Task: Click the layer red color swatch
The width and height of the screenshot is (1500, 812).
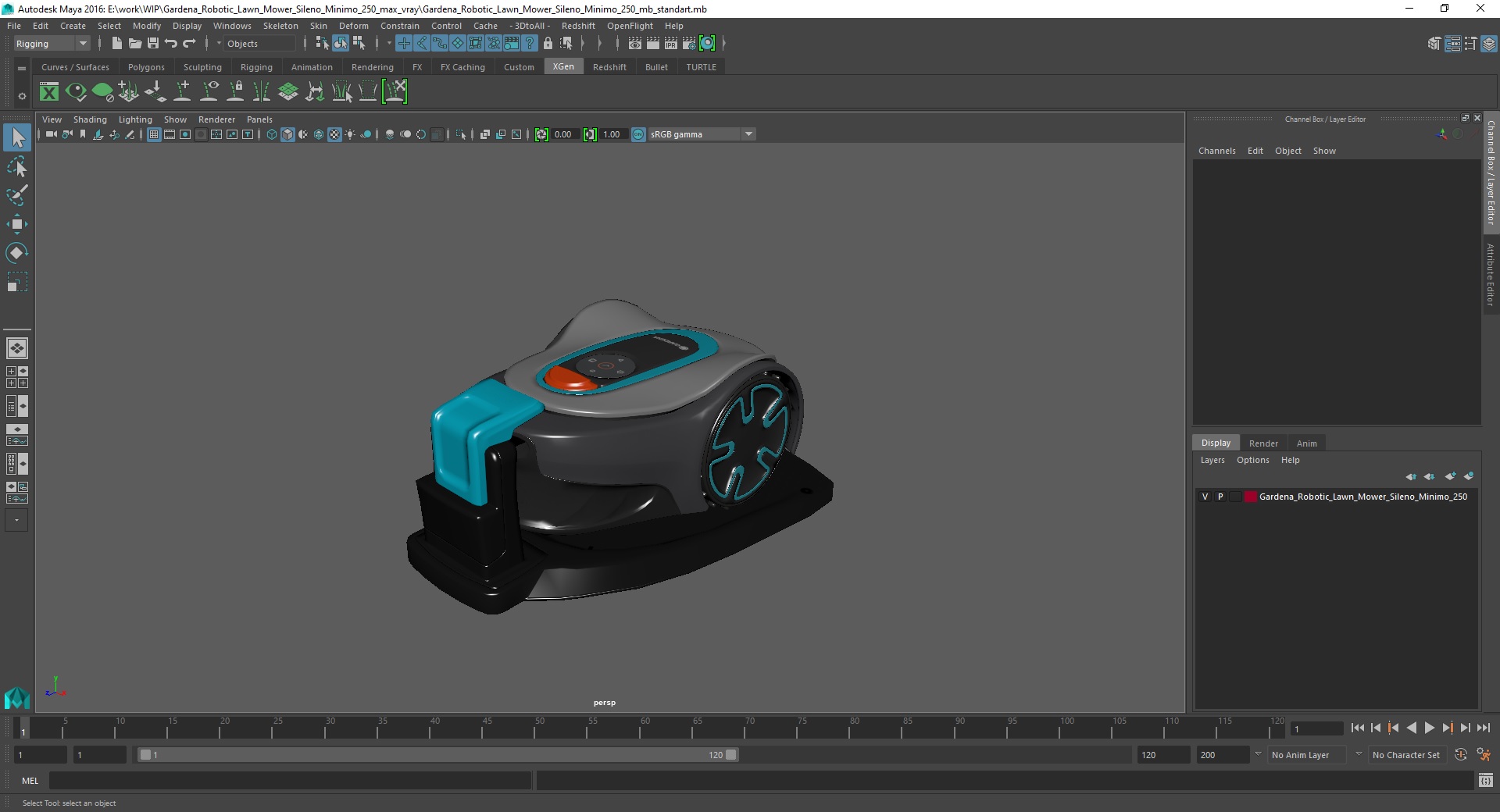Action: 1250,497
